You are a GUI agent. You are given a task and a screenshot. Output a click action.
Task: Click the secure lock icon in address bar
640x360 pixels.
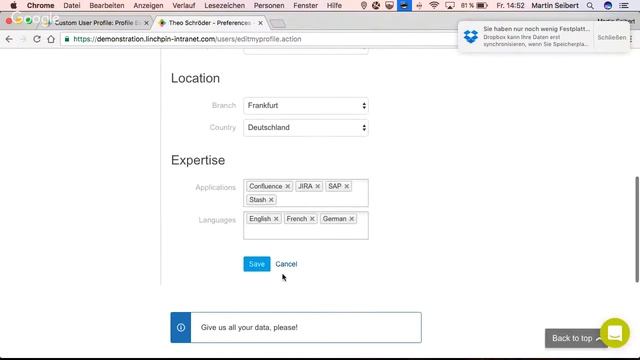point(67,39)
